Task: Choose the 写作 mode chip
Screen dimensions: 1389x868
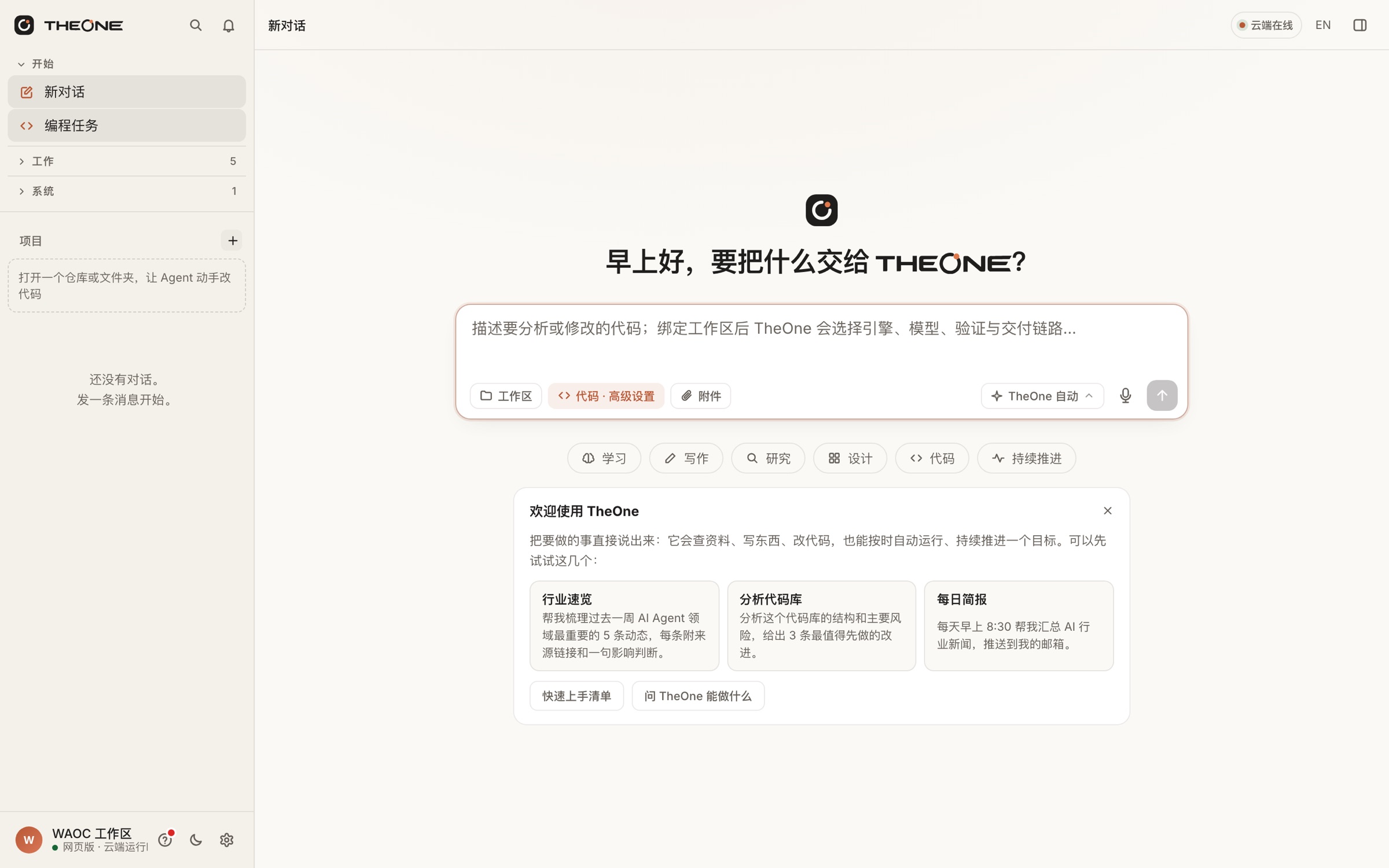Action: (686, 458)
